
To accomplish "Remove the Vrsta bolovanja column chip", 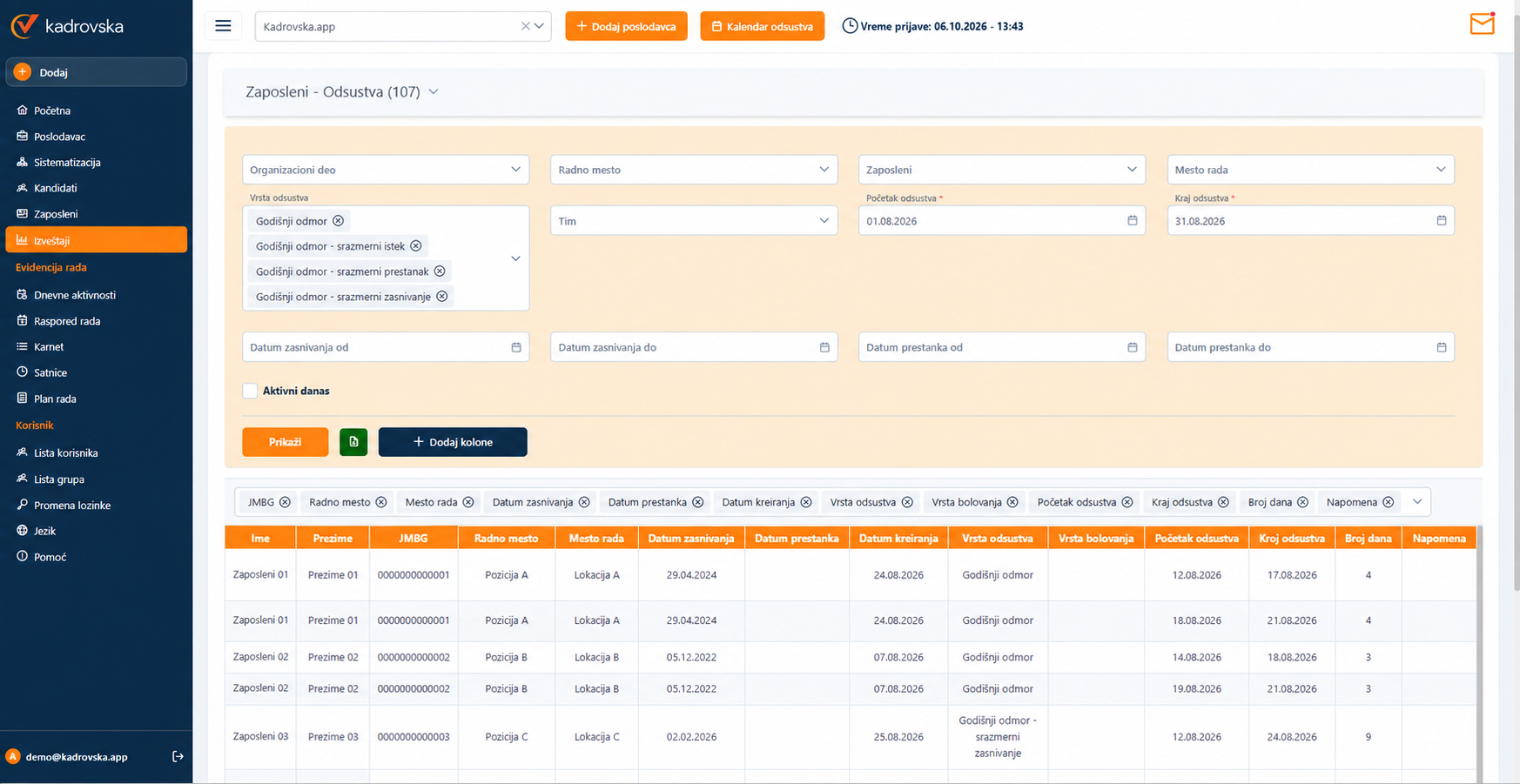I will coord(1012,502).
